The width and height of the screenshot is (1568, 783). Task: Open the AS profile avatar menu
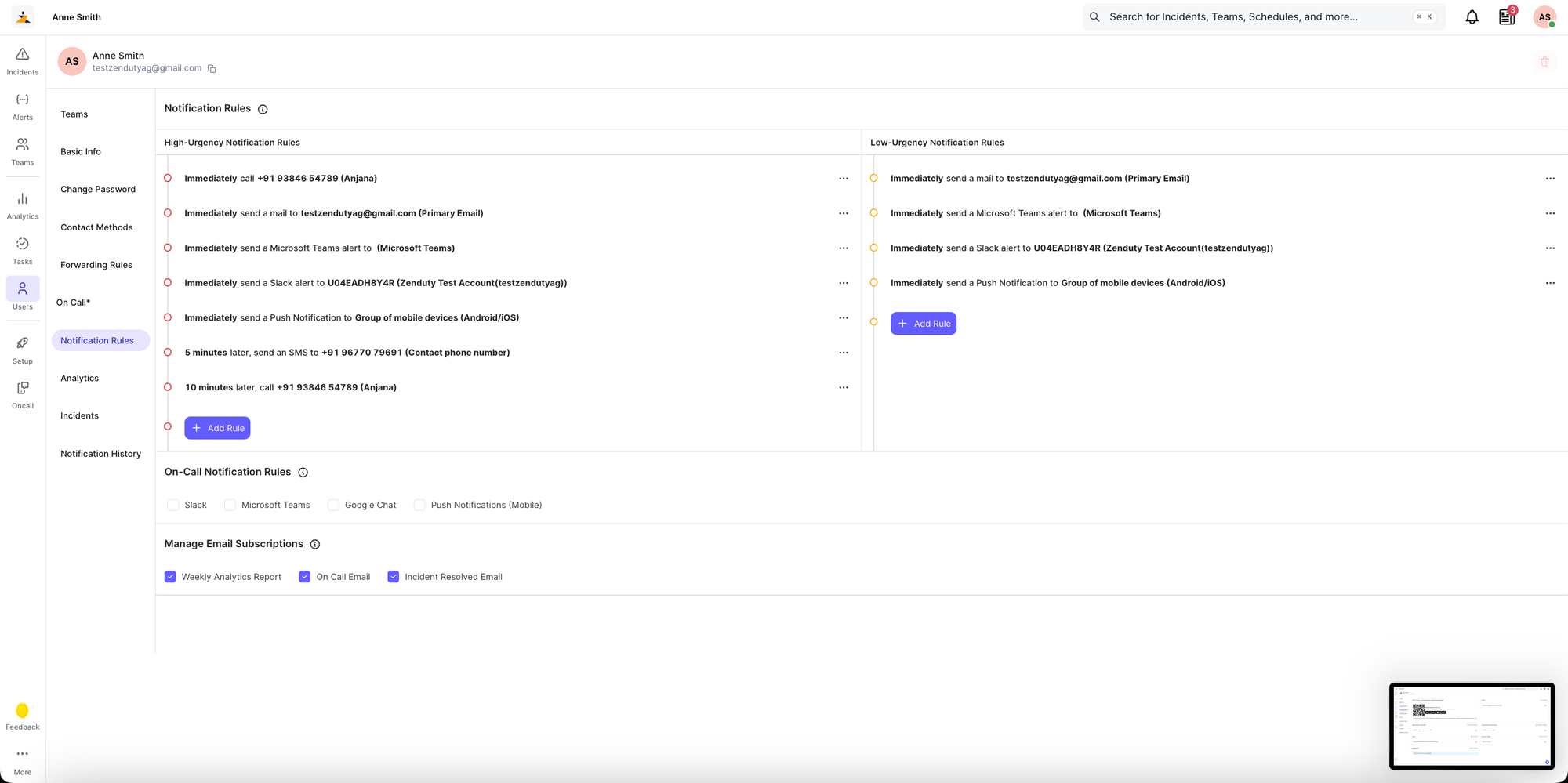coord(1544,16)
